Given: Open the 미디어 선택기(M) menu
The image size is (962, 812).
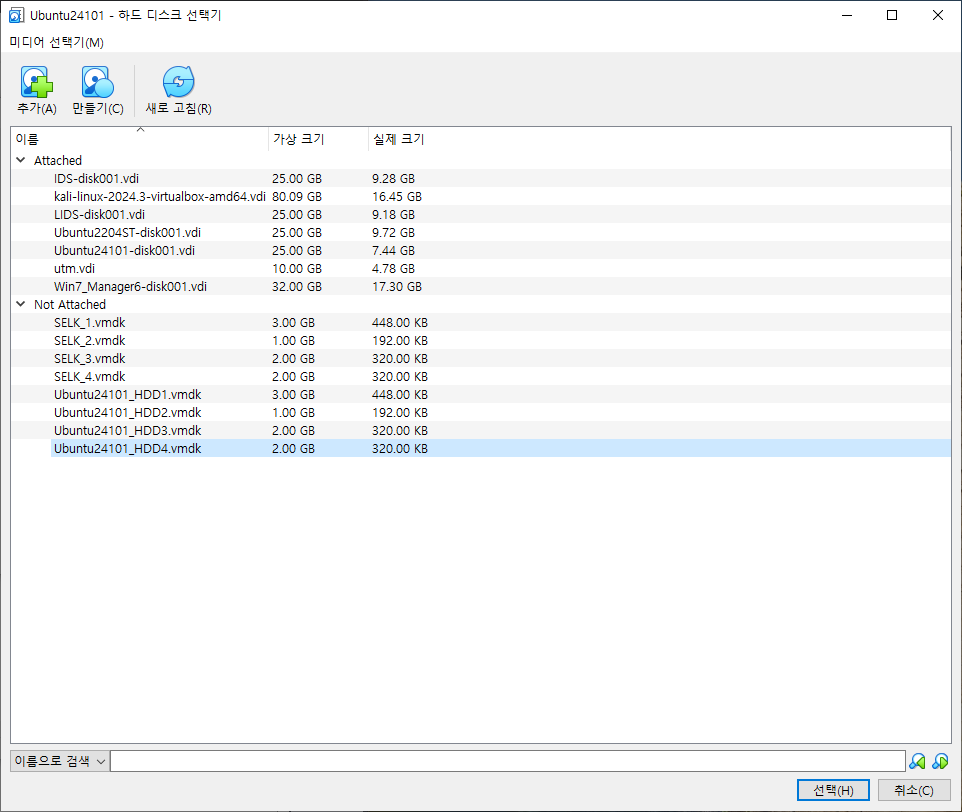Looking at the screenshot, I should (56, 42).
